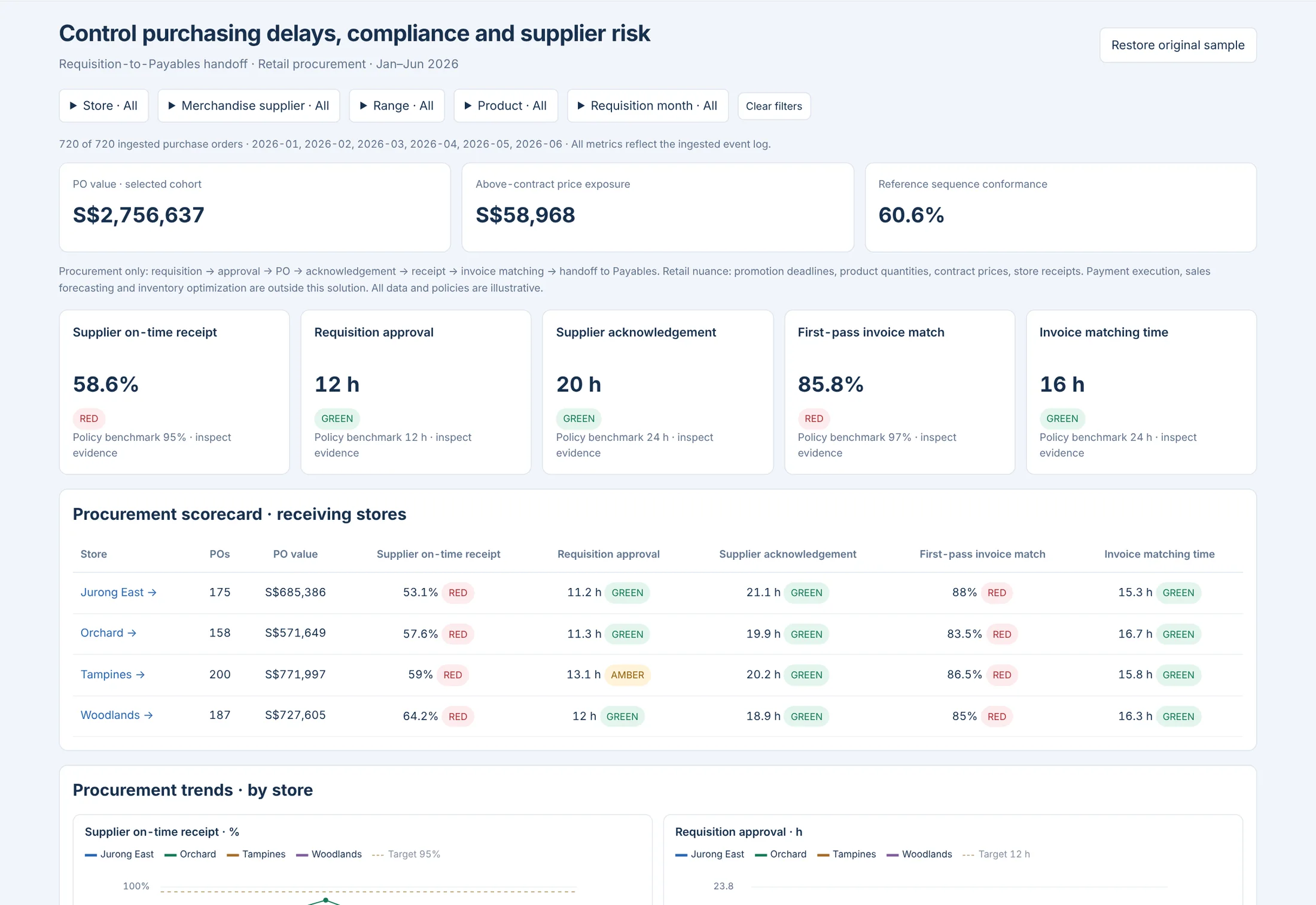Open the First-pass invoice match card
Viewport: 1316px width, 905px height.
pos(899,392)
